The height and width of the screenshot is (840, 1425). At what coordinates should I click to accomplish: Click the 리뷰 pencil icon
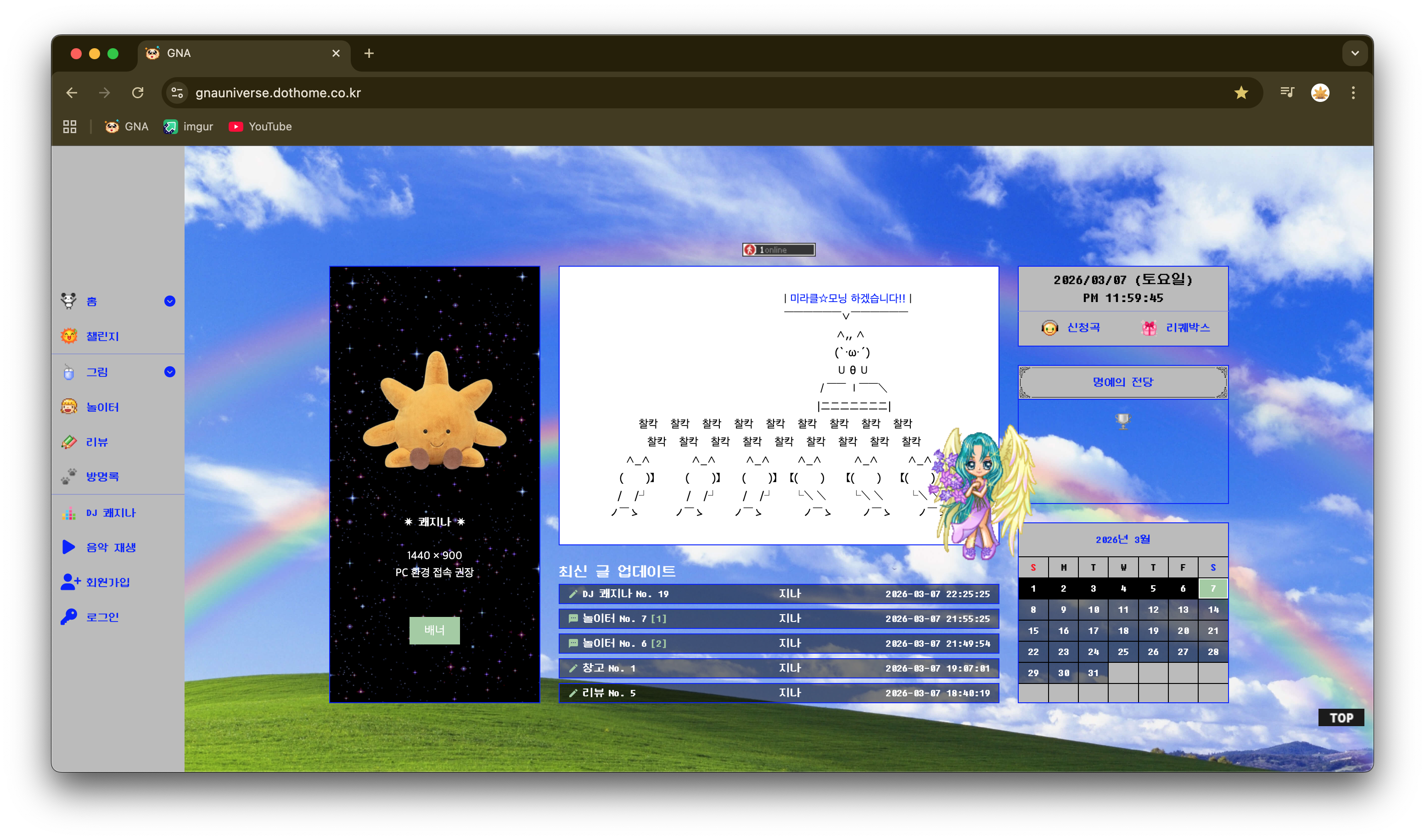(69, 442)
